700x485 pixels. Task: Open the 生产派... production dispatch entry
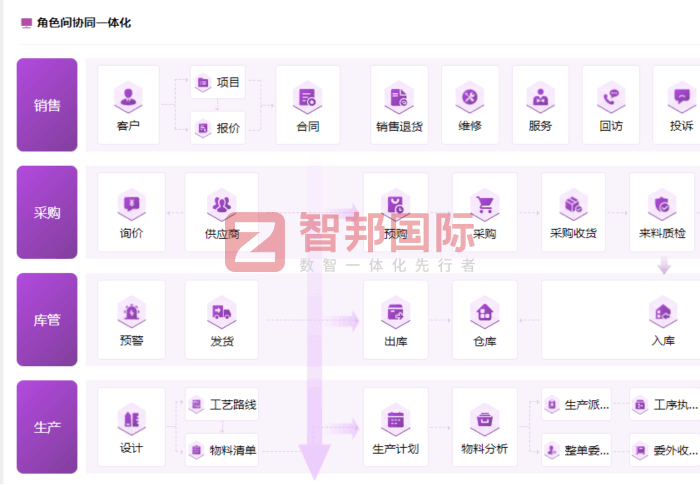(576, 404)
